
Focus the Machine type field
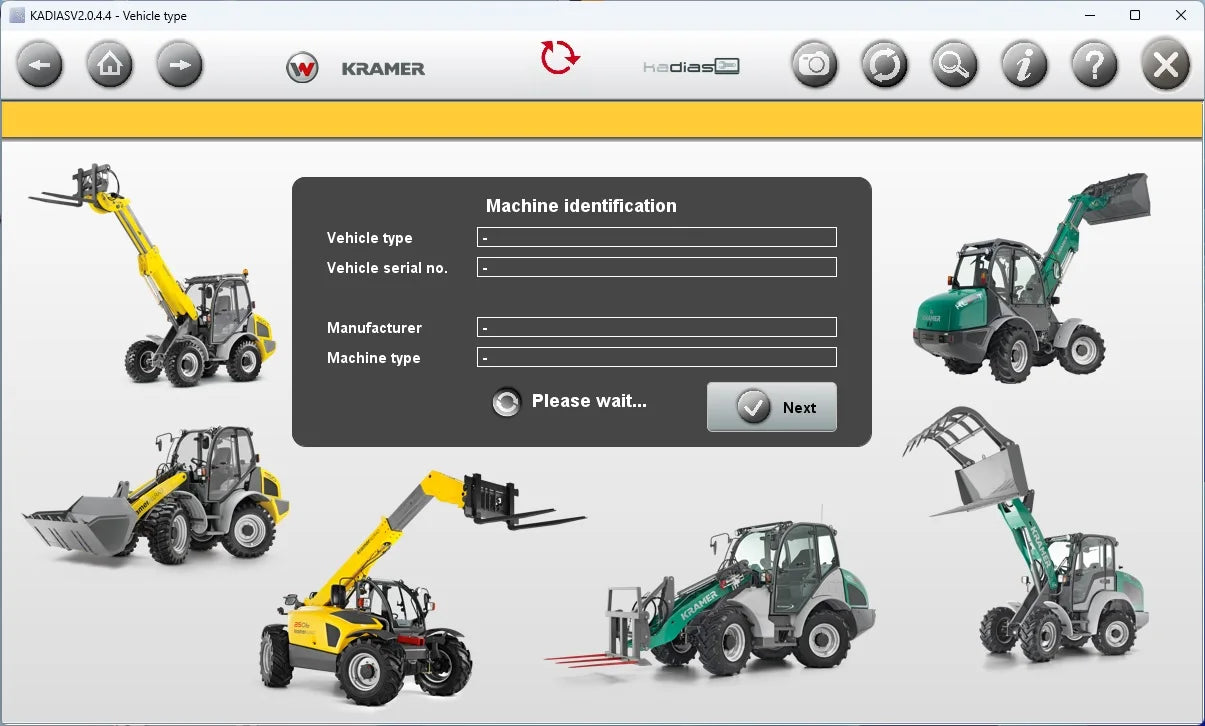pyautogui.click(x=656, y=358)
